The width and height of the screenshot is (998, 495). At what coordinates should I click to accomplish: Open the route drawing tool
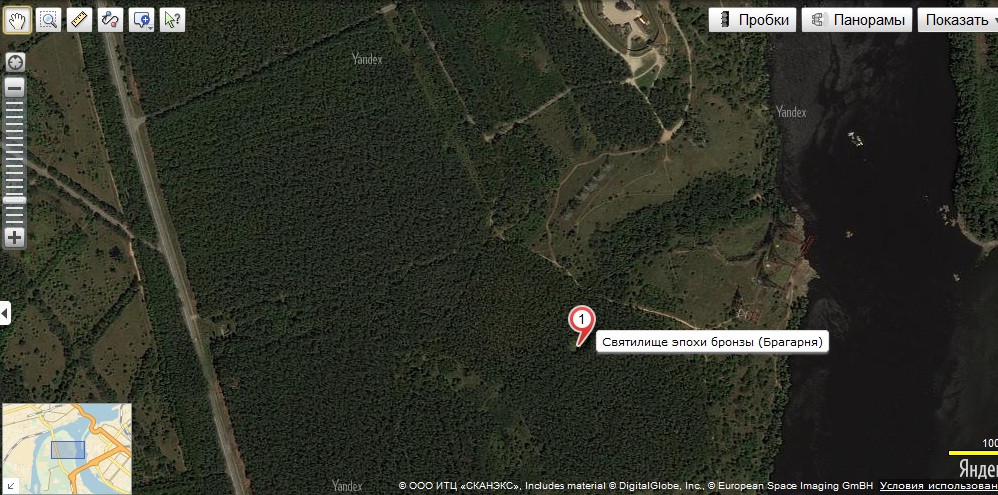(111, 20)
